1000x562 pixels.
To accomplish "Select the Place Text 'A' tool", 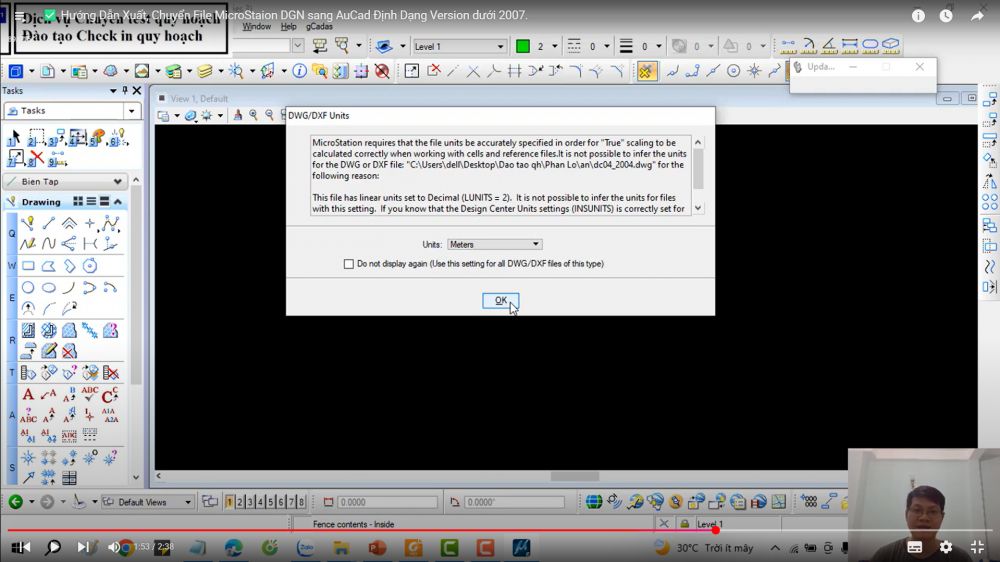I will [x=28, y=394].
